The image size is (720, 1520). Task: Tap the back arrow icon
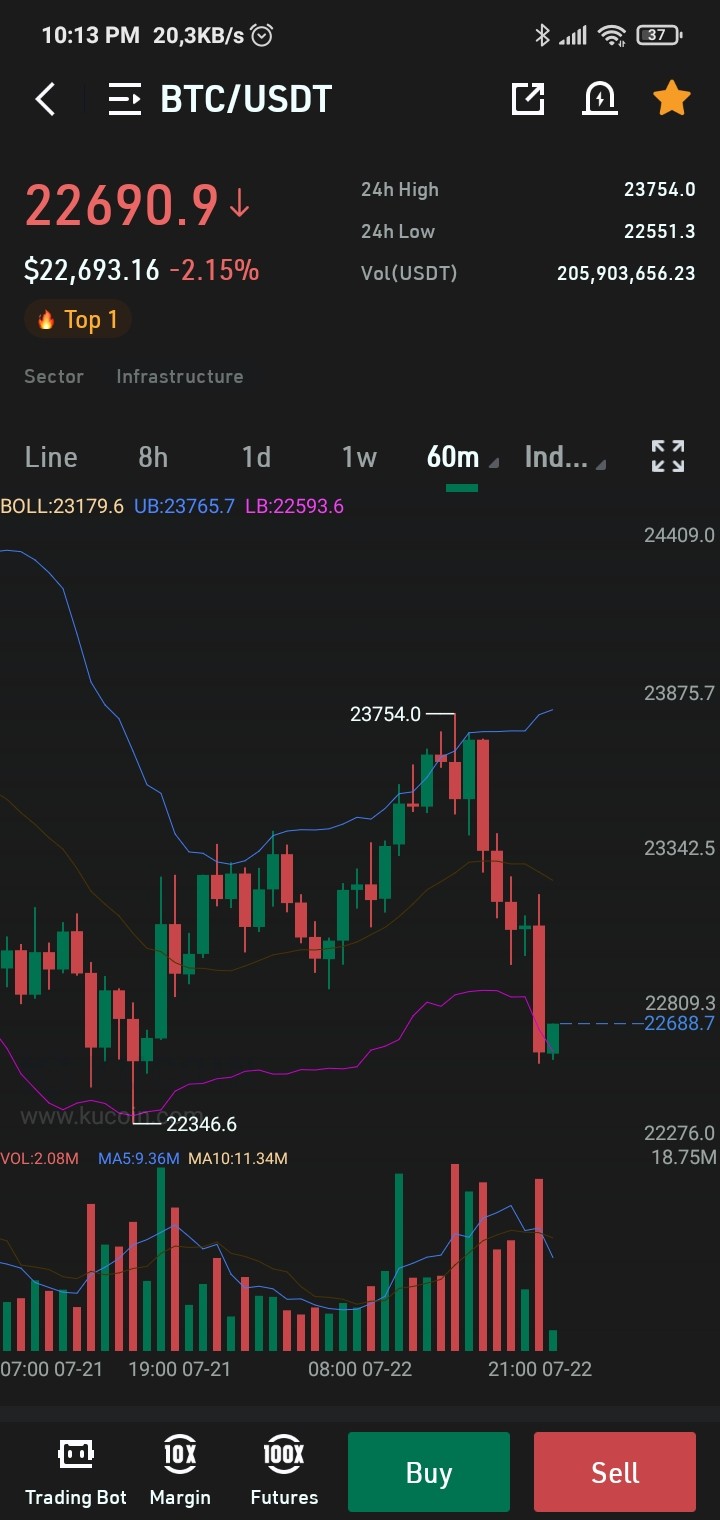(45, 99)
